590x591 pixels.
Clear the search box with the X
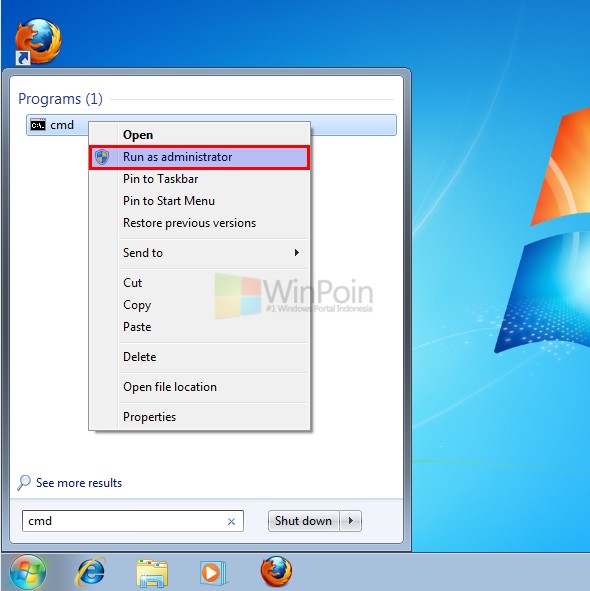231,521
